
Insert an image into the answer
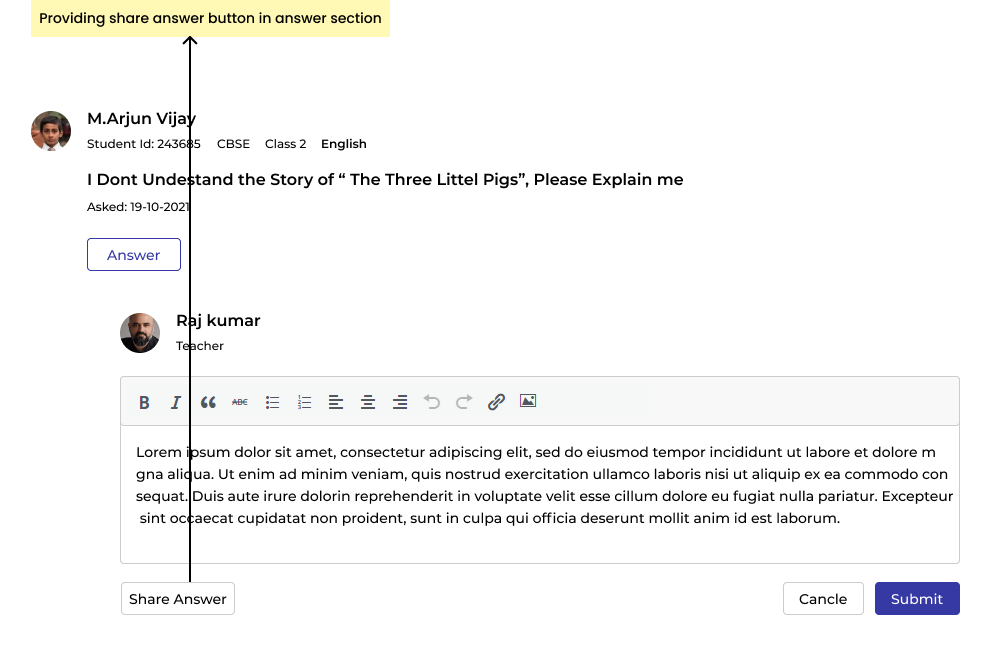[528, 401]
